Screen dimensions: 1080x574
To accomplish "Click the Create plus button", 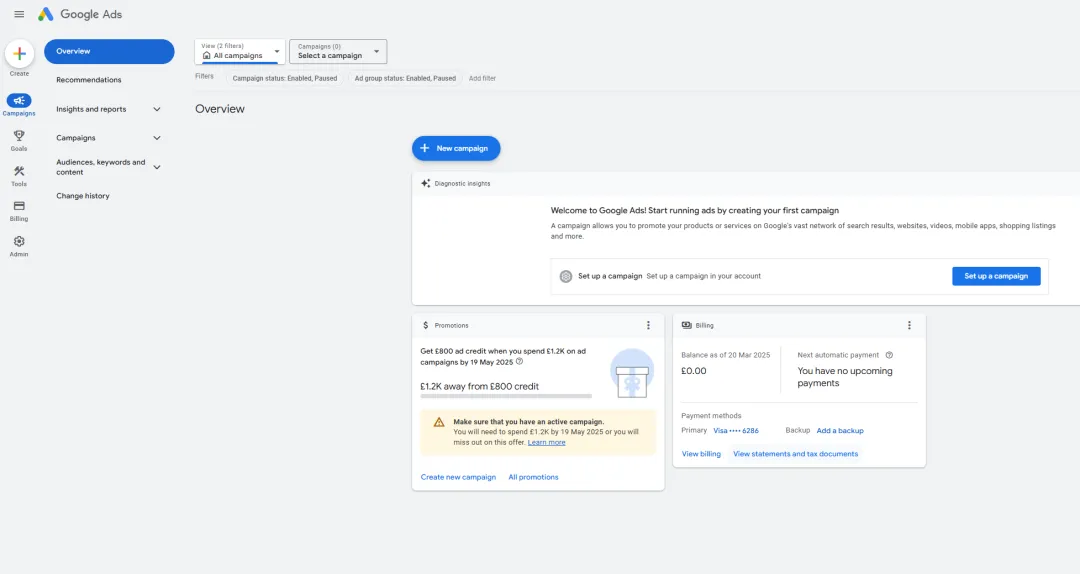I will [19, 54].
